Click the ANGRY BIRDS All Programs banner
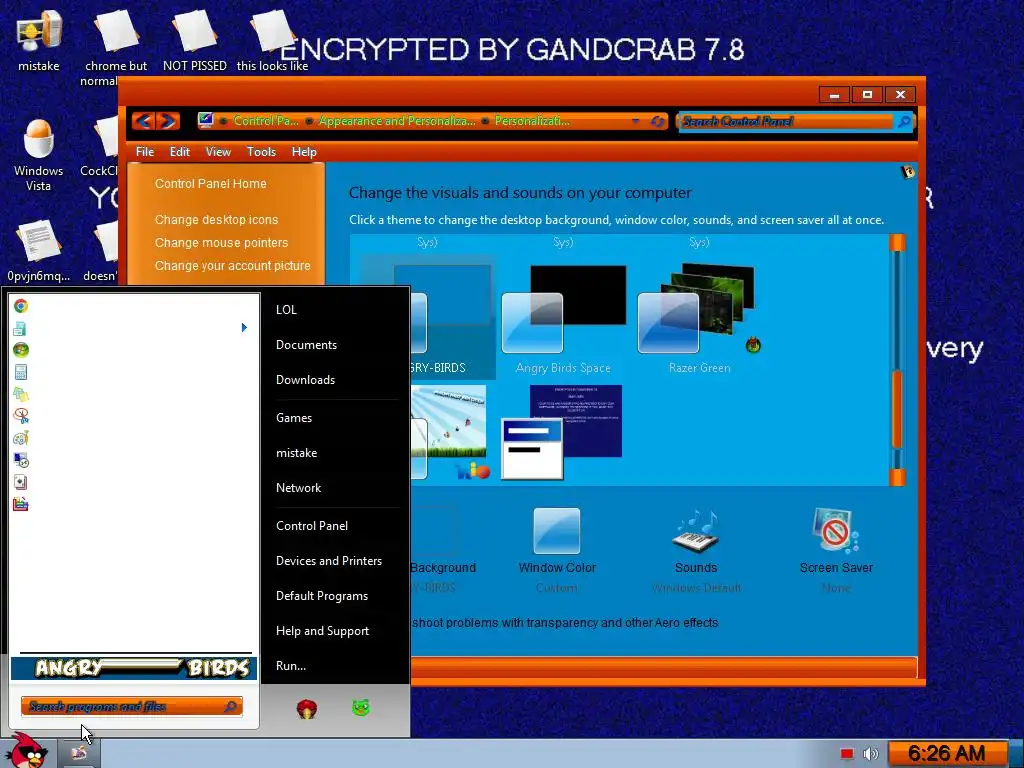Viewport: 1024px width, 768px height. pyautogui.click(x=134, y=668)
